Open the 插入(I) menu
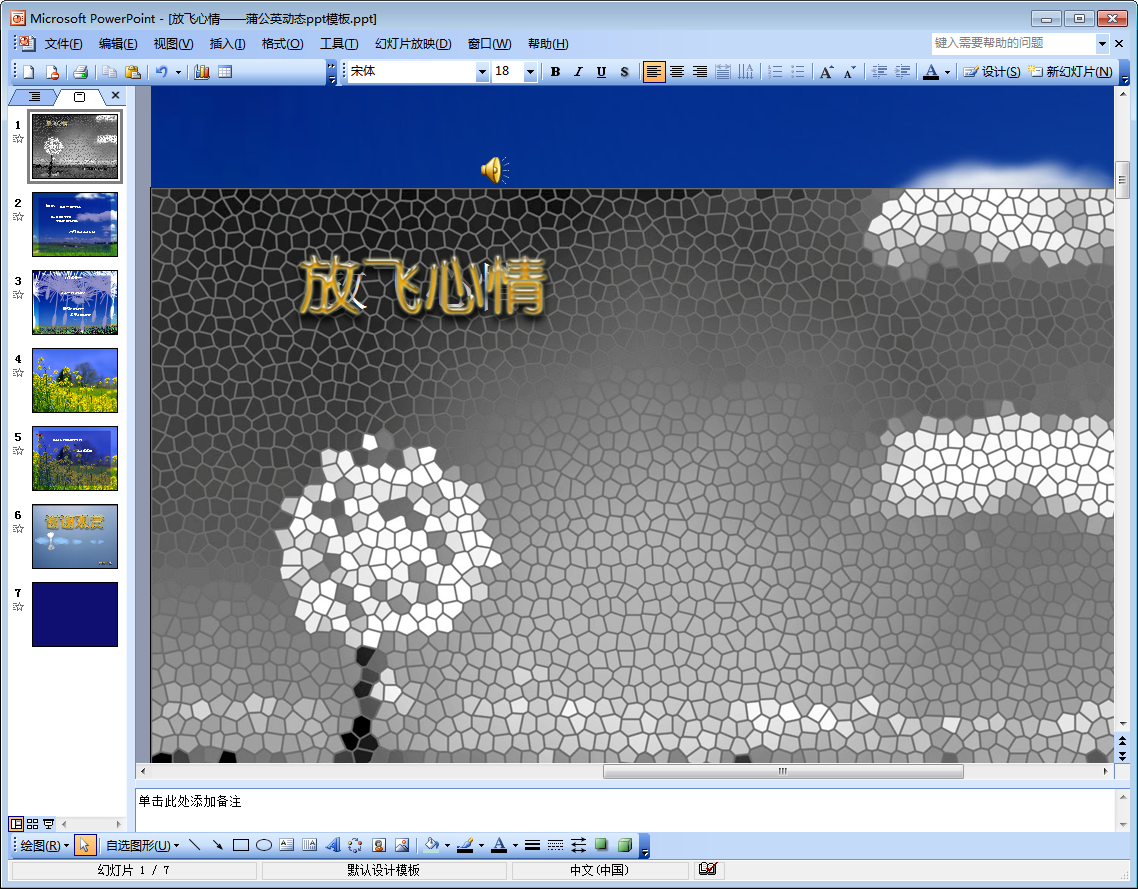 pyautogui.click(x=227, y=44)
